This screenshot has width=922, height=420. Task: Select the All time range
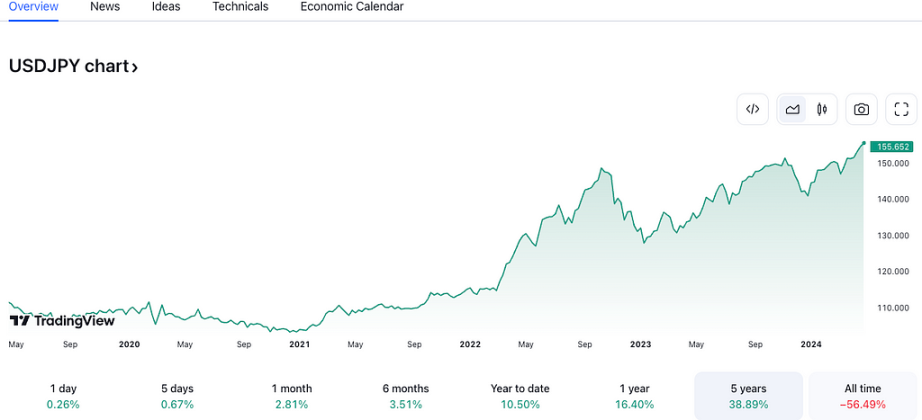(x=862, y=396)
